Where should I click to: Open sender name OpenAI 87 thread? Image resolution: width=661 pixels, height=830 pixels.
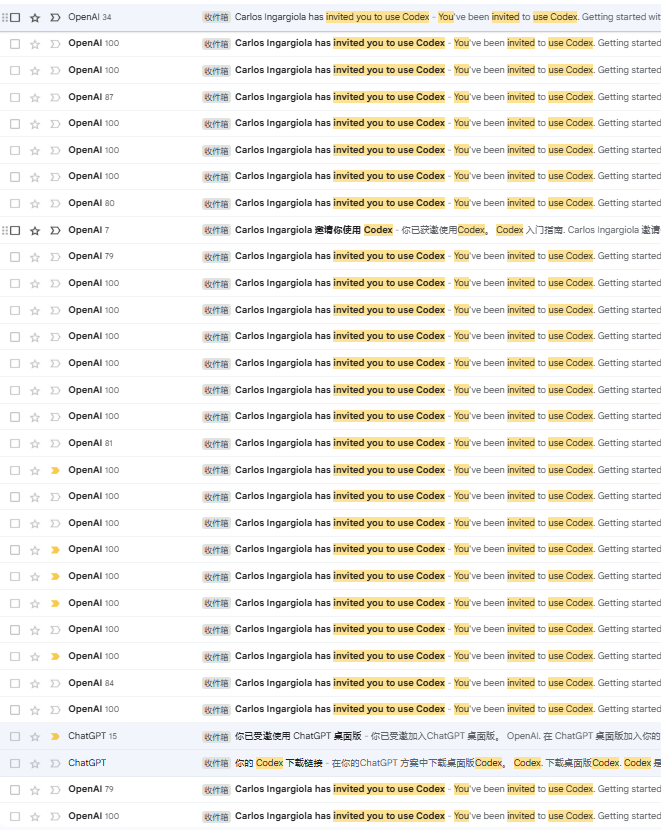coord(85,97)
